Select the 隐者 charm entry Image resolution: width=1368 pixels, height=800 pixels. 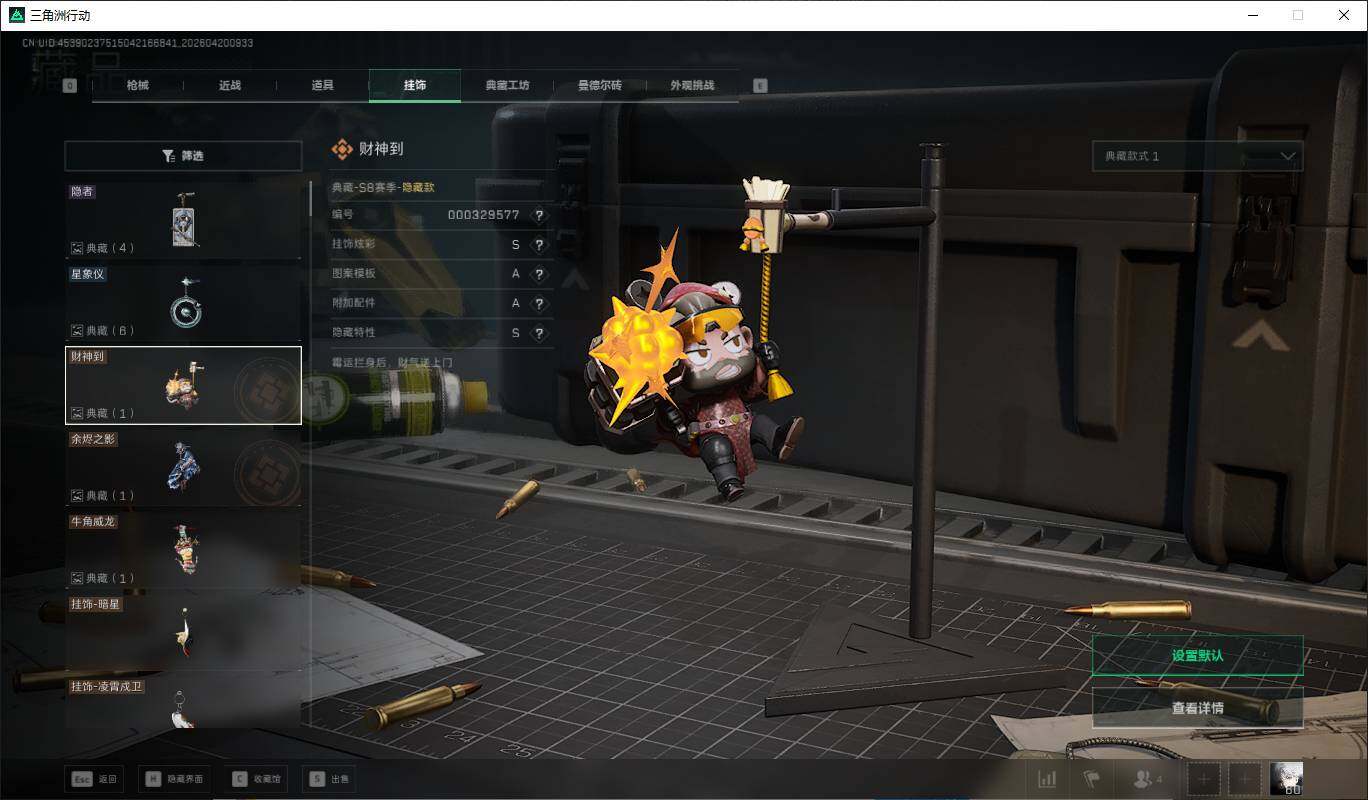[183, 220]
